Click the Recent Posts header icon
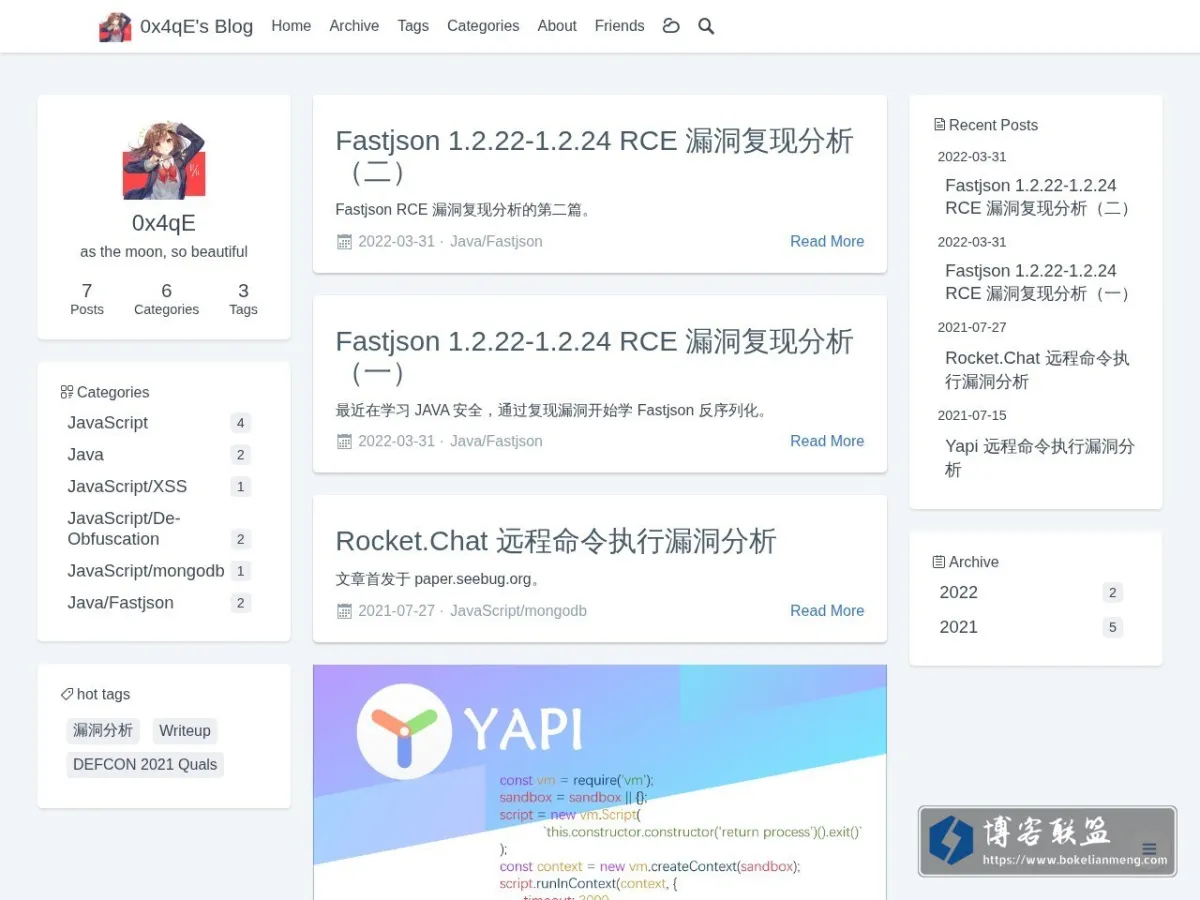The width and height of the screenshot is (1200, 900). [939, 125]
